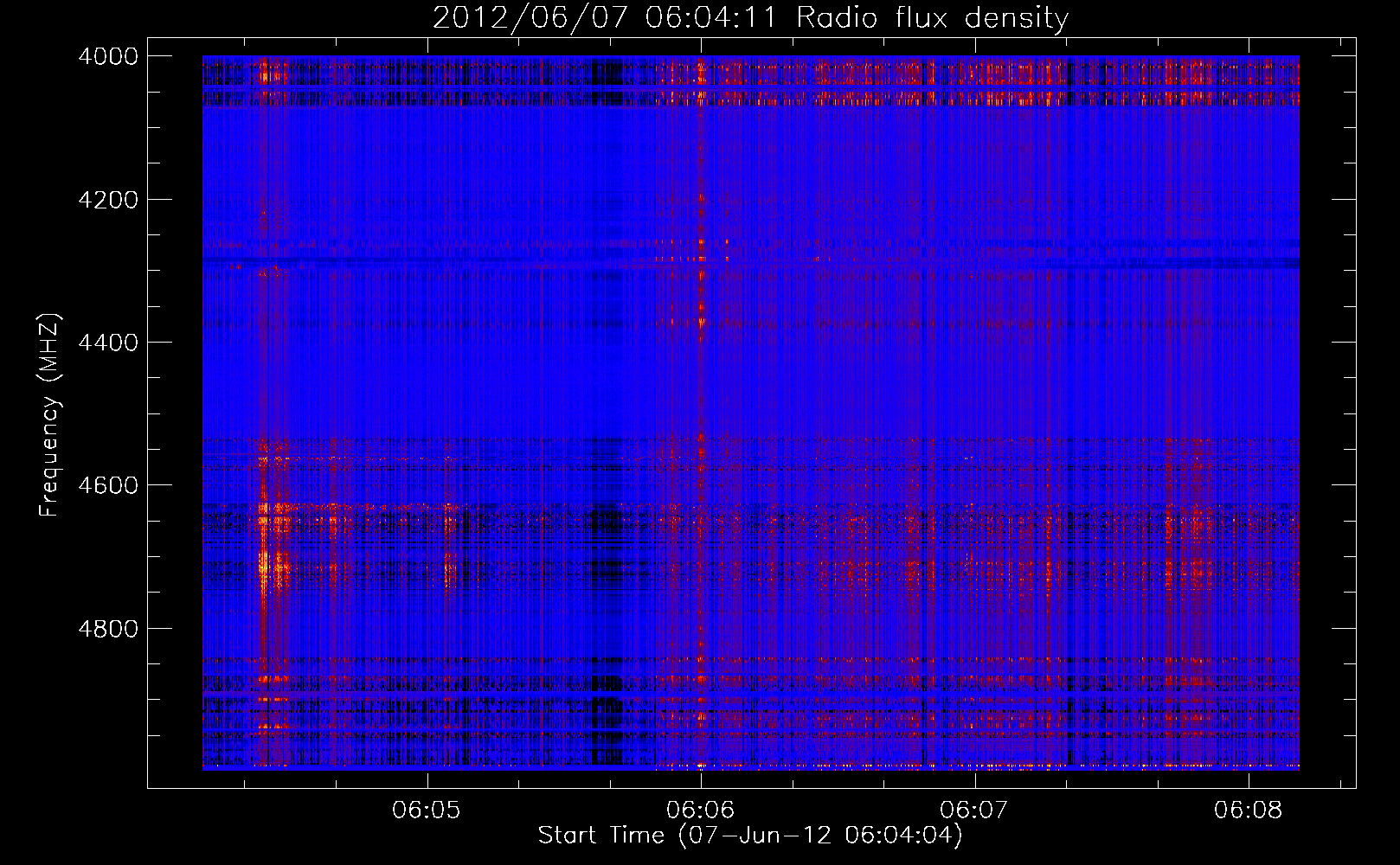Click the 'Frequency (MHZ)' y-axis label
Screen dimensions: 1400x865
point(50,415)
